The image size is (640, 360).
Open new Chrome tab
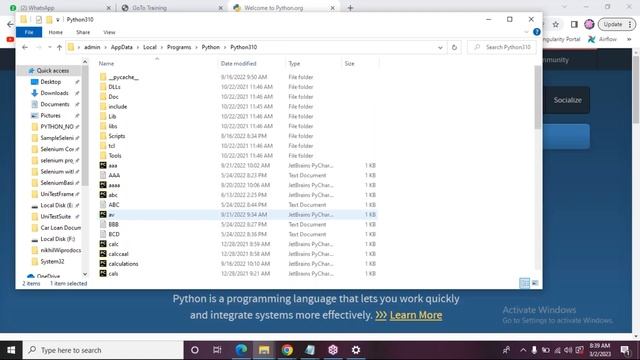pyautogui.click(x=350, y=8)
